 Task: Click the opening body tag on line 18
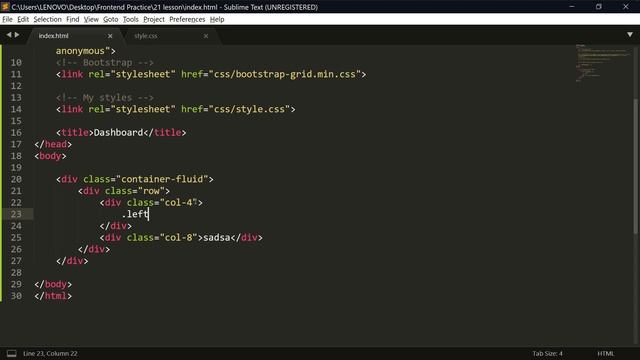coord(50,156)
